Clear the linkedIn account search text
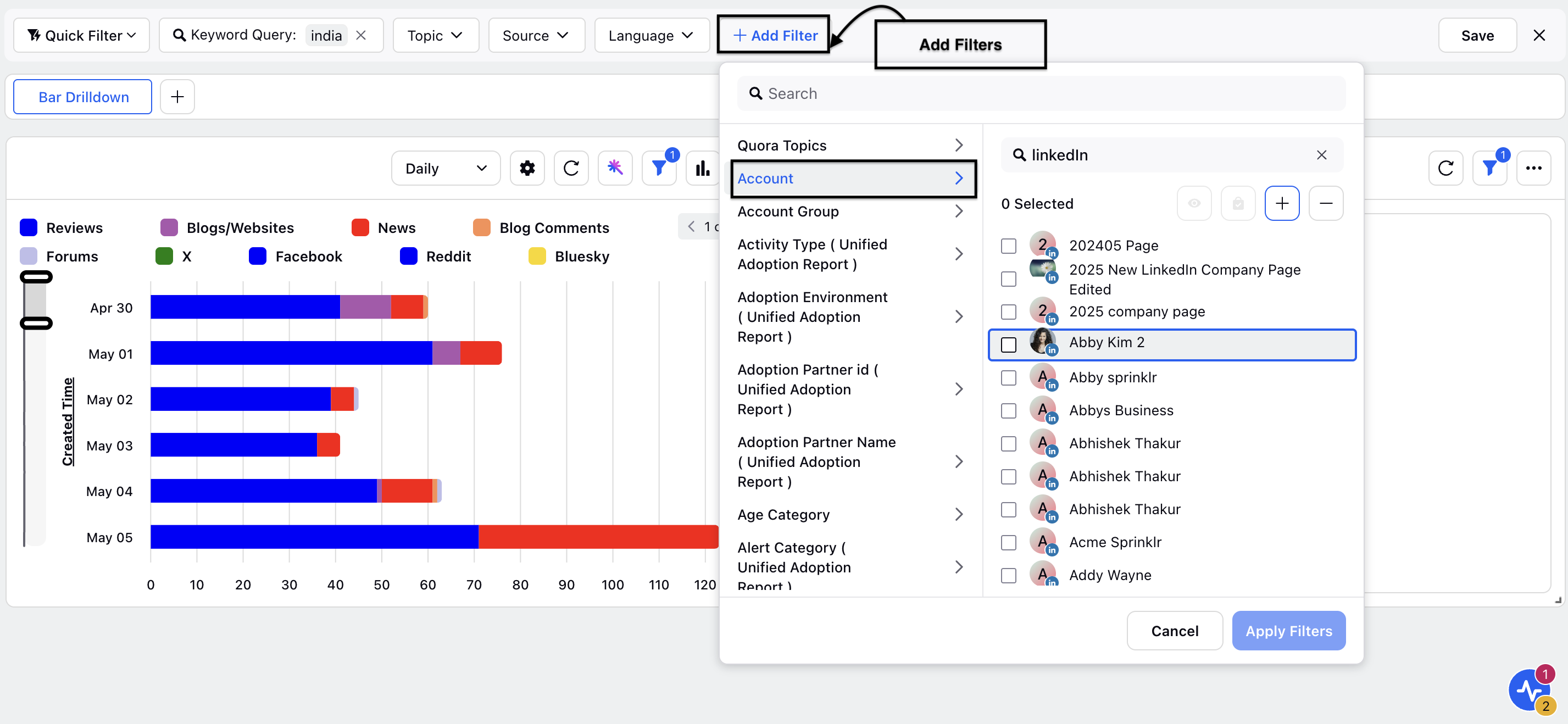The image size is (1568, 724). pyautogui.click(x=1321, y=155)
